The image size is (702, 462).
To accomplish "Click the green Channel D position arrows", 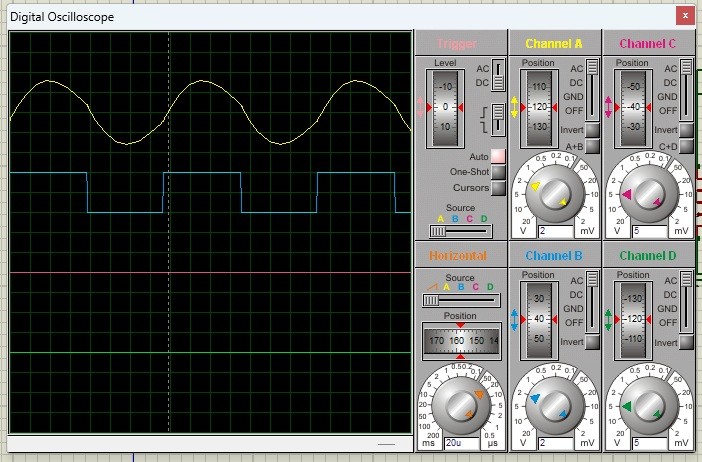I will point(608,320).
